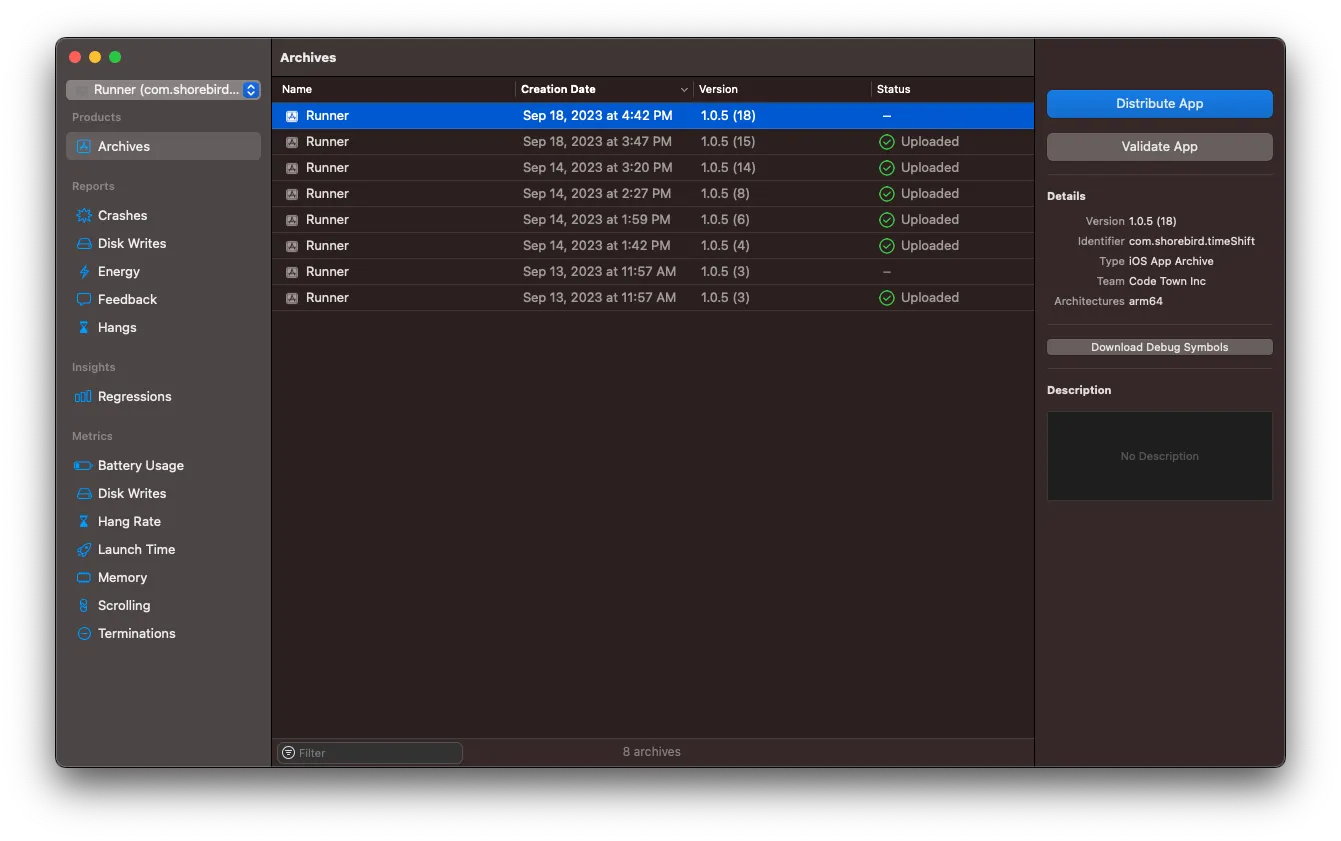The height and width of the screenshot is (841, 1341).
Task: Click the yellow minimize window button
Action: [95, 57]
